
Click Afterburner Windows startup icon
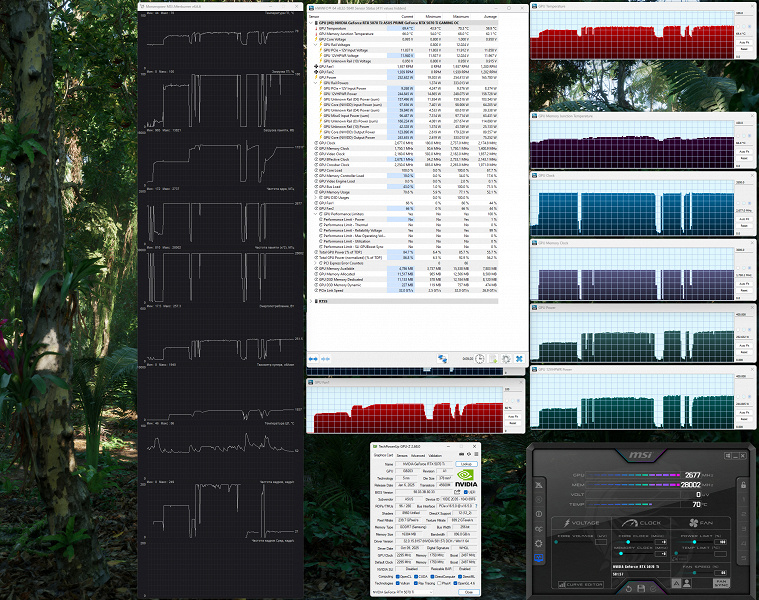point(728,456)
